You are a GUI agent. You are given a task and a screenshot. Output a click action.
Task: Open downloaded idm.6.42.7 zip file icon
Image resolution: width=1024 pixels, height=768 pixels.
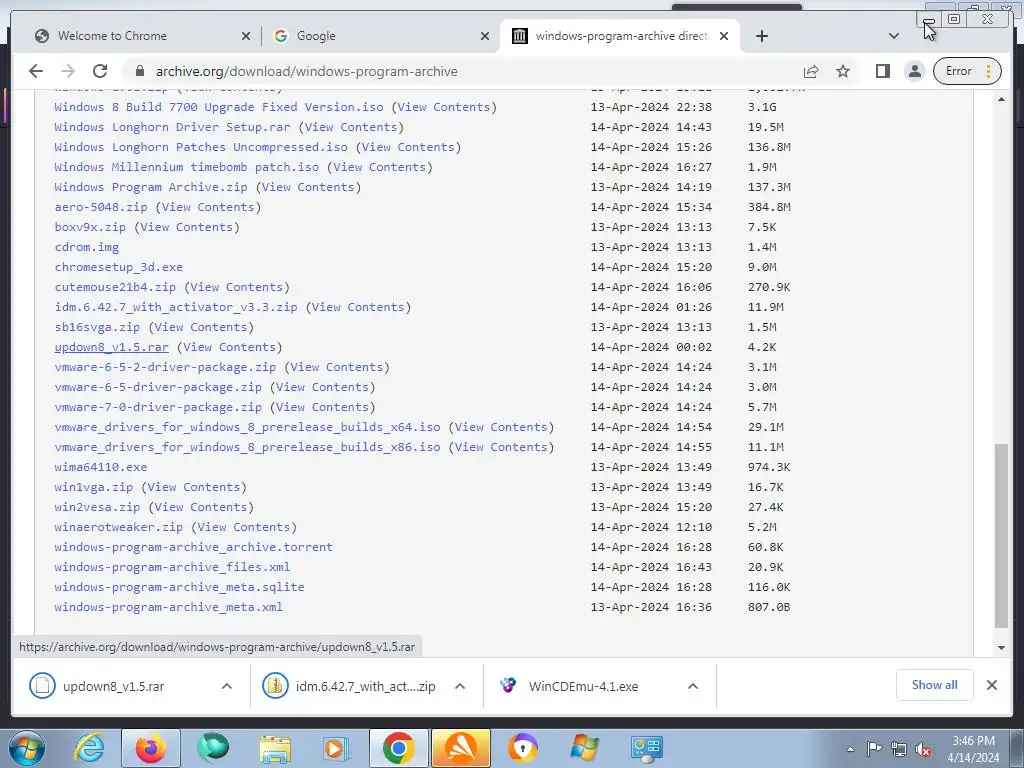point(275,685)
